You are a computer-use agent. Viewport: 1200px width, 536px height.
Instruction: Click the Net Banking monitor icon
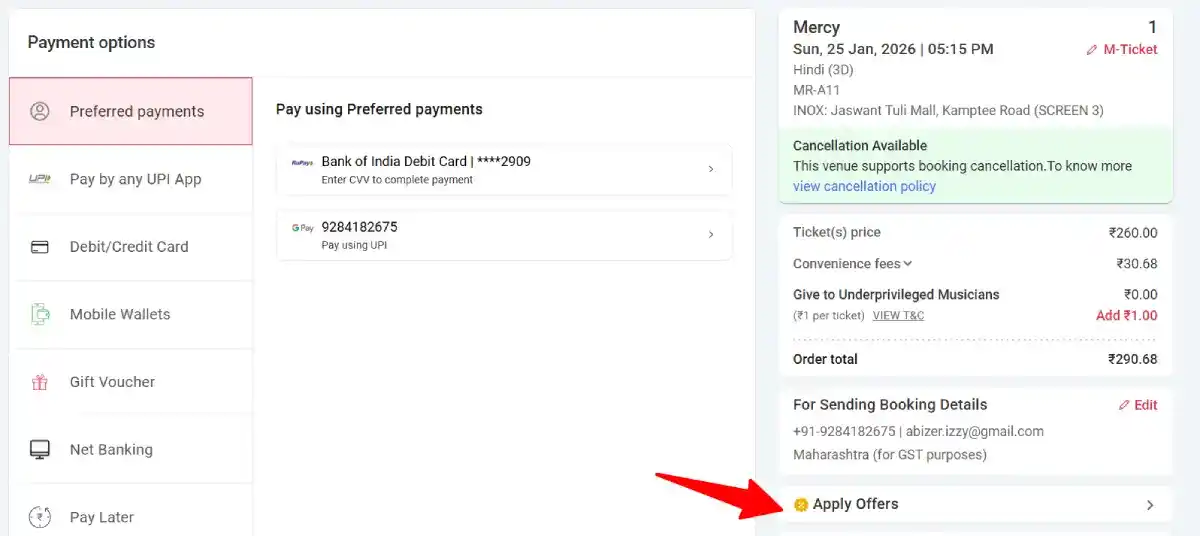40,450
